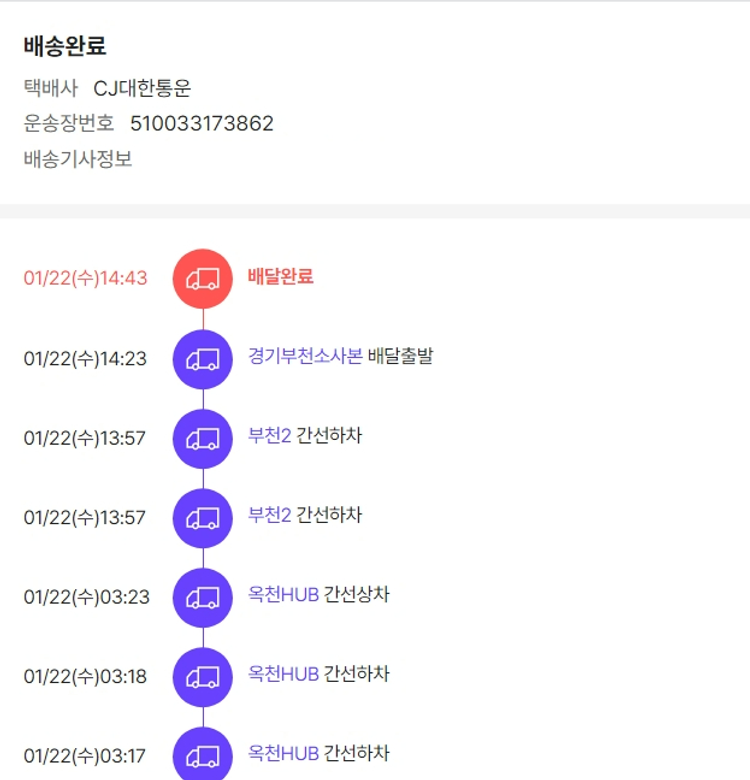Click the red 배달완료 status text
The height and width of the screenshot is (780, 750).
pyautogui.click(x=280, y=276)
